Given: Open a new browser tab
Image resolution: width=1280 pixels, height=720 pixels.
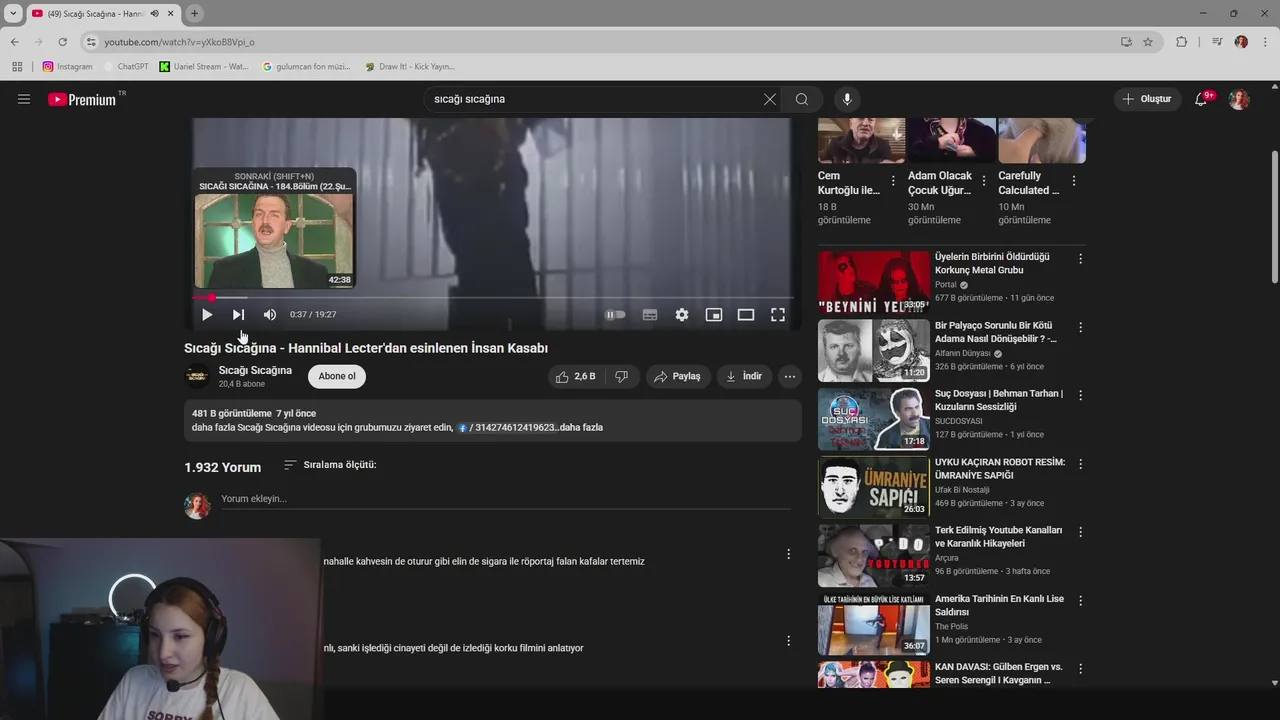Looking at the screenshot, I should 195,13.
